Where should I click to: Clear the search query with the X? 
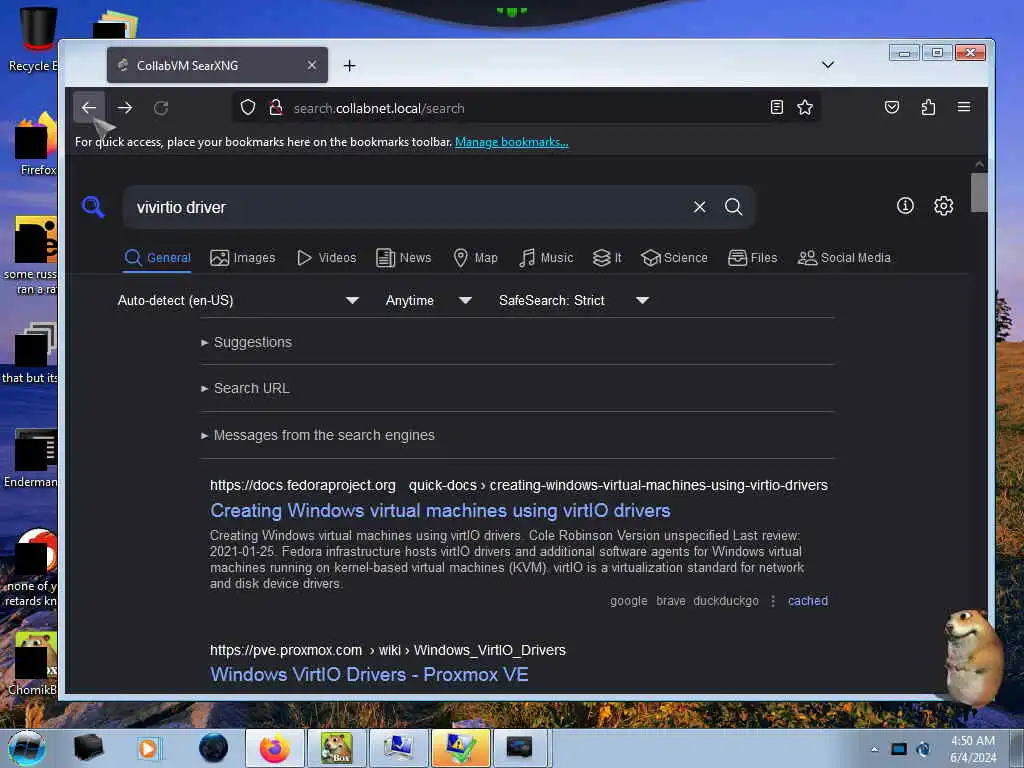click(699, 207)
